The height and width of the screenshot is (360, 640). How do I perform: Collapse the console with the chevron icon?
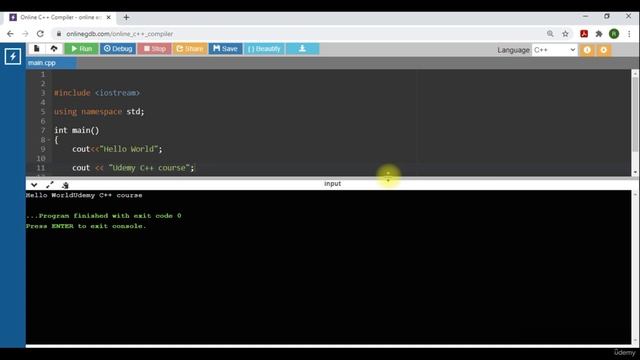point(34,185)
